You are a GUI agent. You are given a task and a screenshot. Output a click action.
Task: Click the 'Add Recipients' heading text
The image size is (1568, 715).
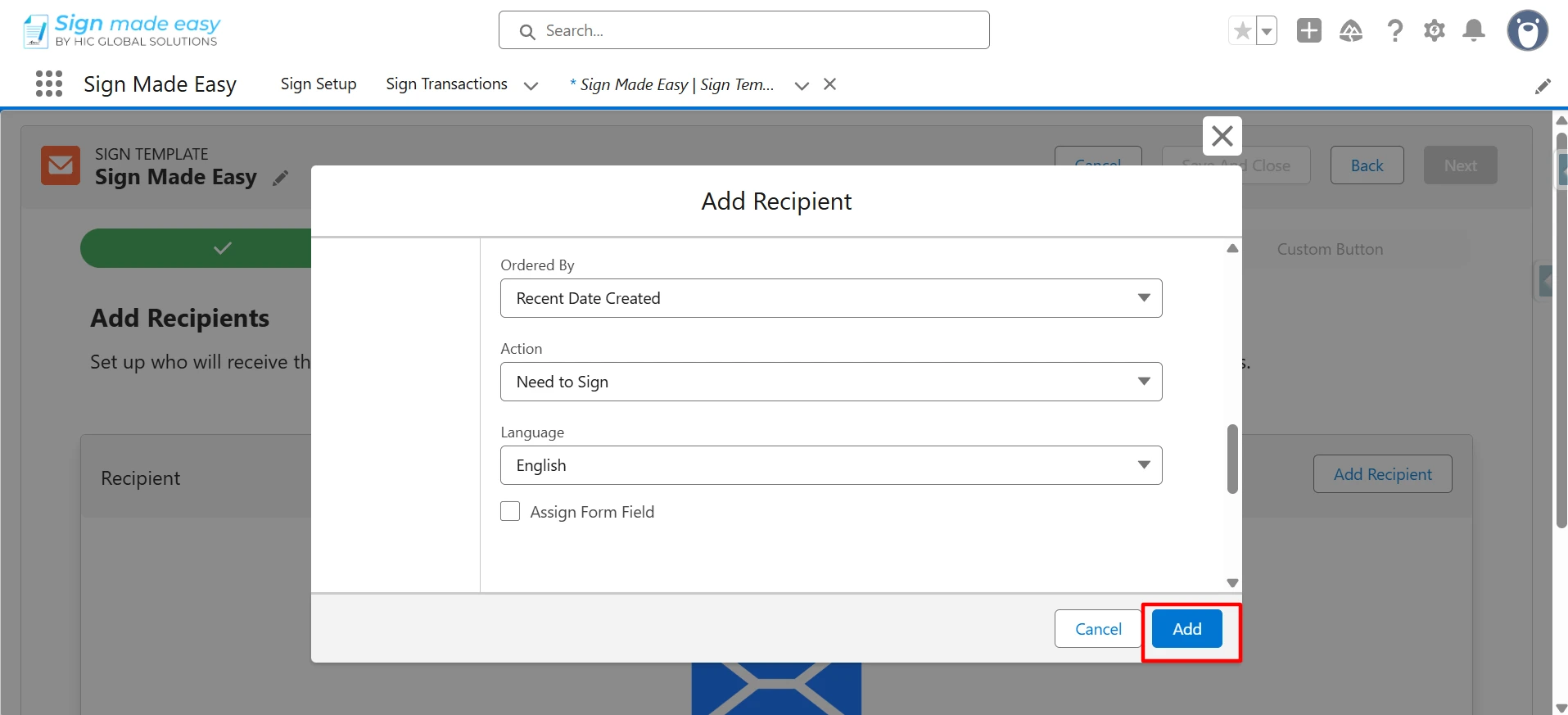pos(180,318)
